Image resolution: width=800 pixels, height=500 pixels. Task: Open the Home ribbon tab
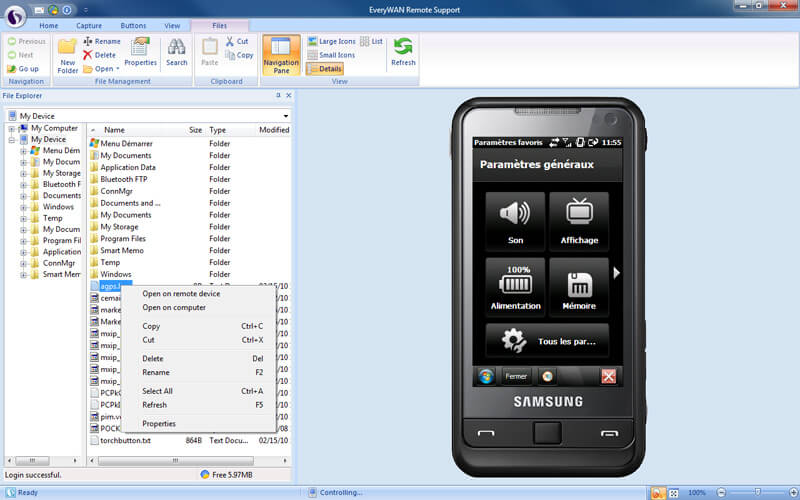tap(48, 26)
